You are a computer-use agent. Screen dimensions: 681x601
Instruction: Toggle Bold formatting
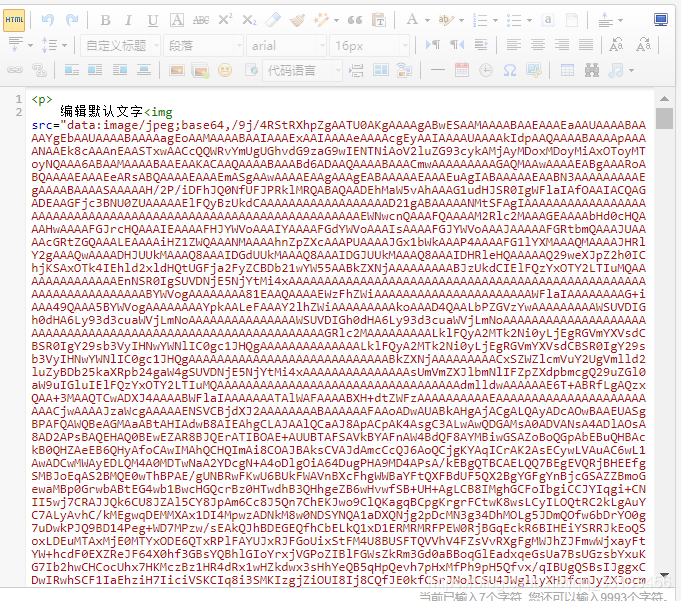105,20
